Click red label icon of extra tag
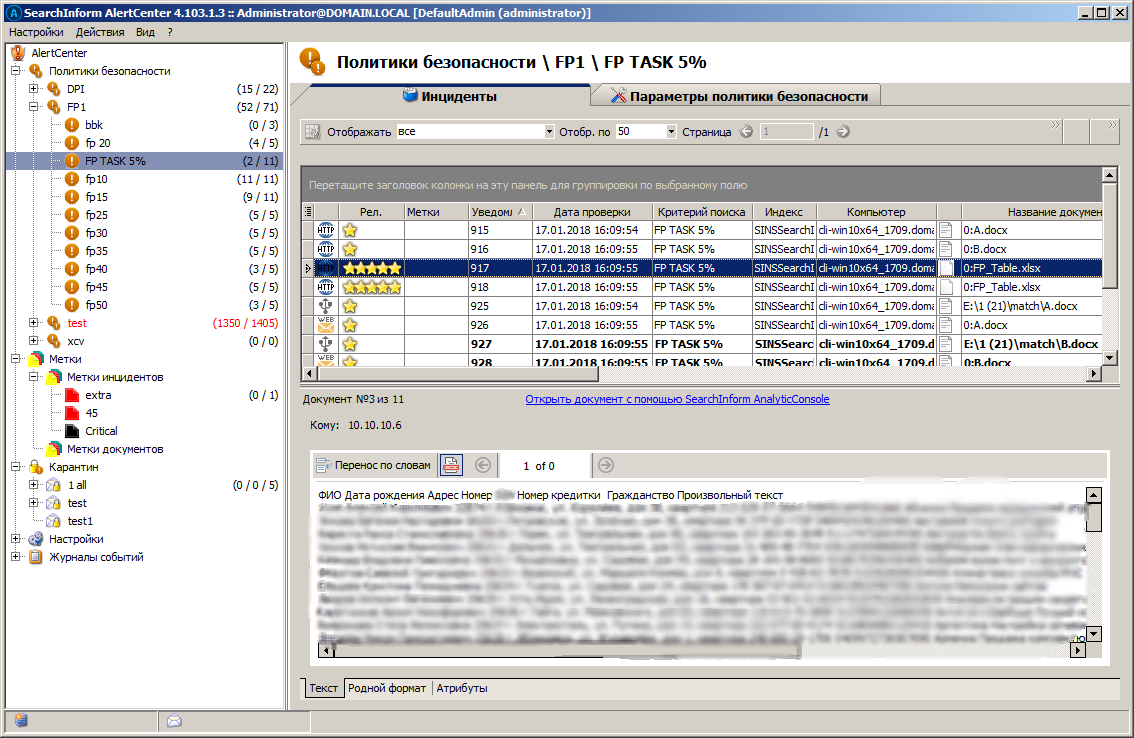Viewport: 1134px width, 738px height. 72,395
